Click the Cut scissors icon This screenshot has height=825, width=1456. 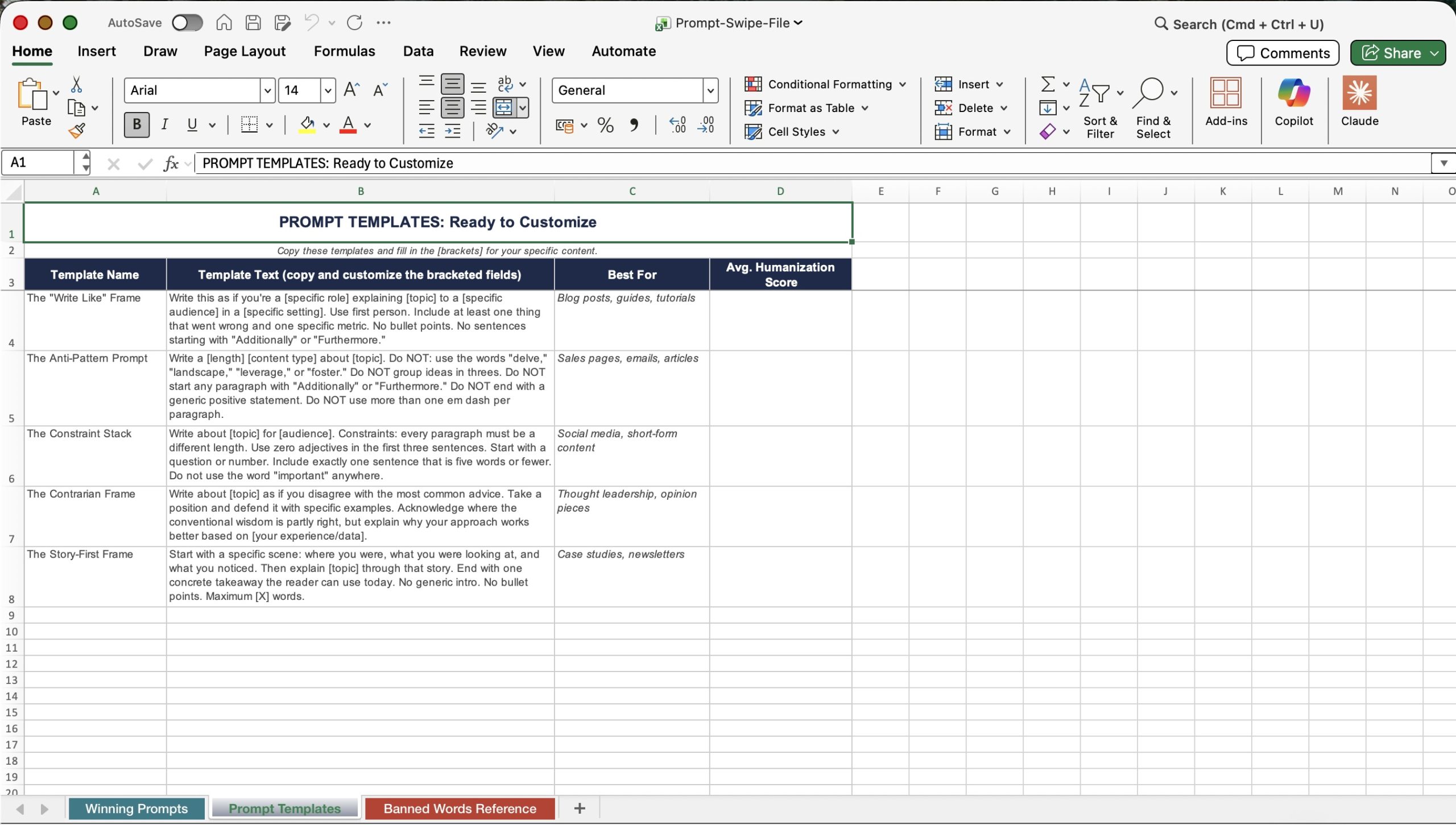pyautogui.click(x=76, y=85)
